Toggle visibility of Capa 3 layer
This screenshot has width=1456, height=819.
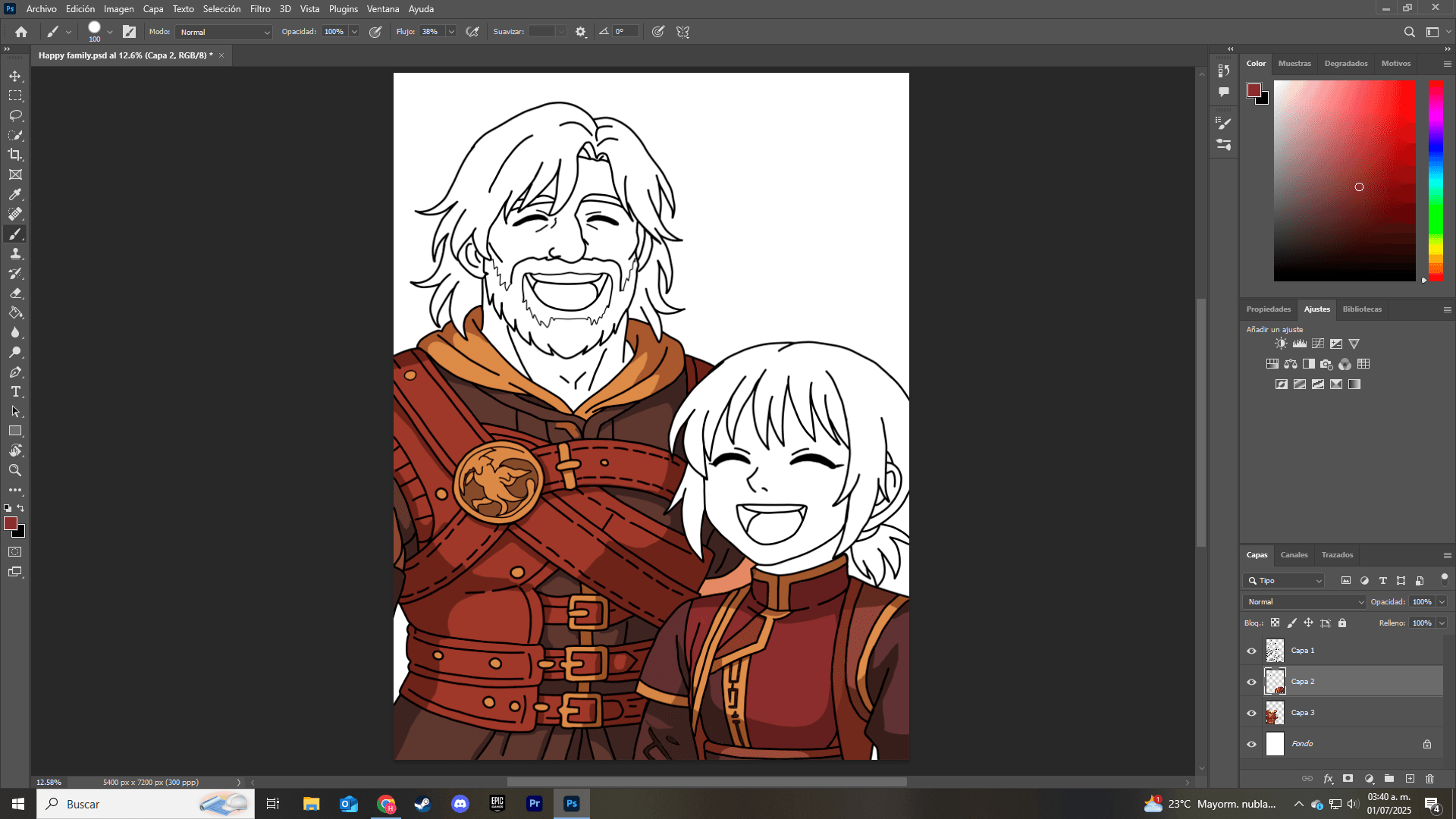coord(1251,713)
